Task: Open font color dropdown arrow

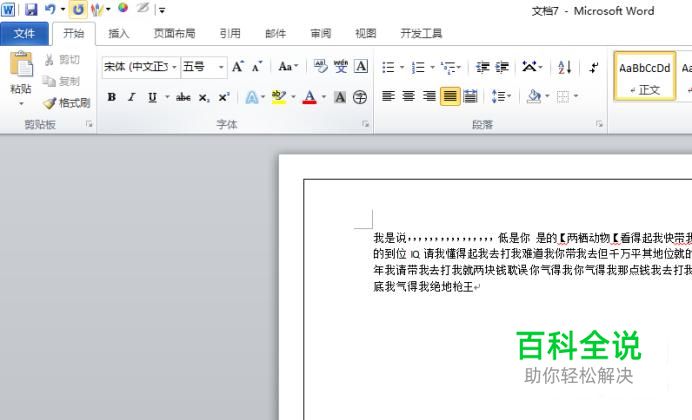Action: [324, 97]
